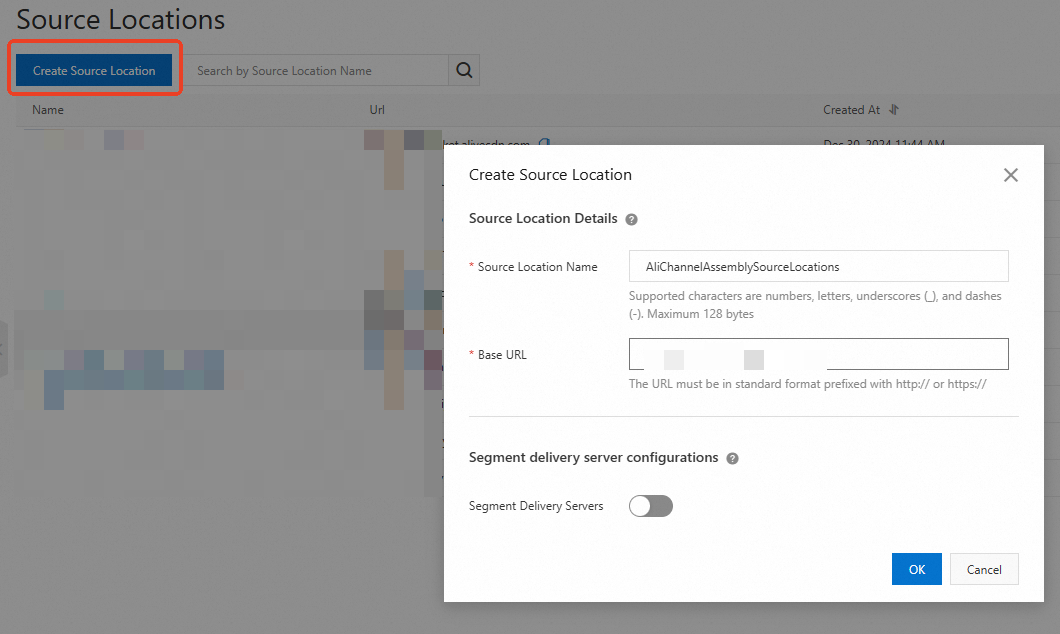Expand the collapsed sidebar handle on left edge
The width and height of the screenshot is (1060, 634).
[x=3, y=350]
